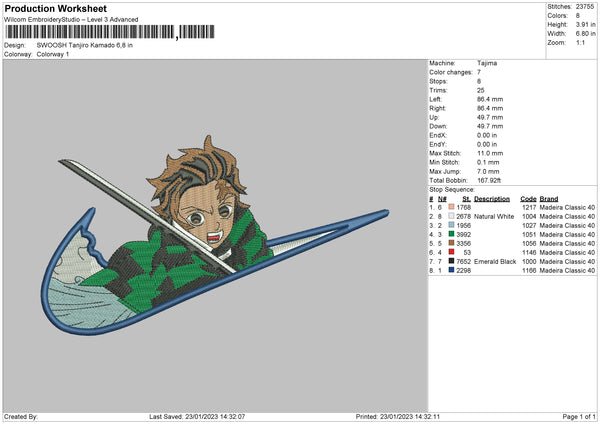Select design name 'SWOOSH Tanjiro Kamado 6,8 in'
This screenshot has width=600, height=424.
click(x=85, y=45)
